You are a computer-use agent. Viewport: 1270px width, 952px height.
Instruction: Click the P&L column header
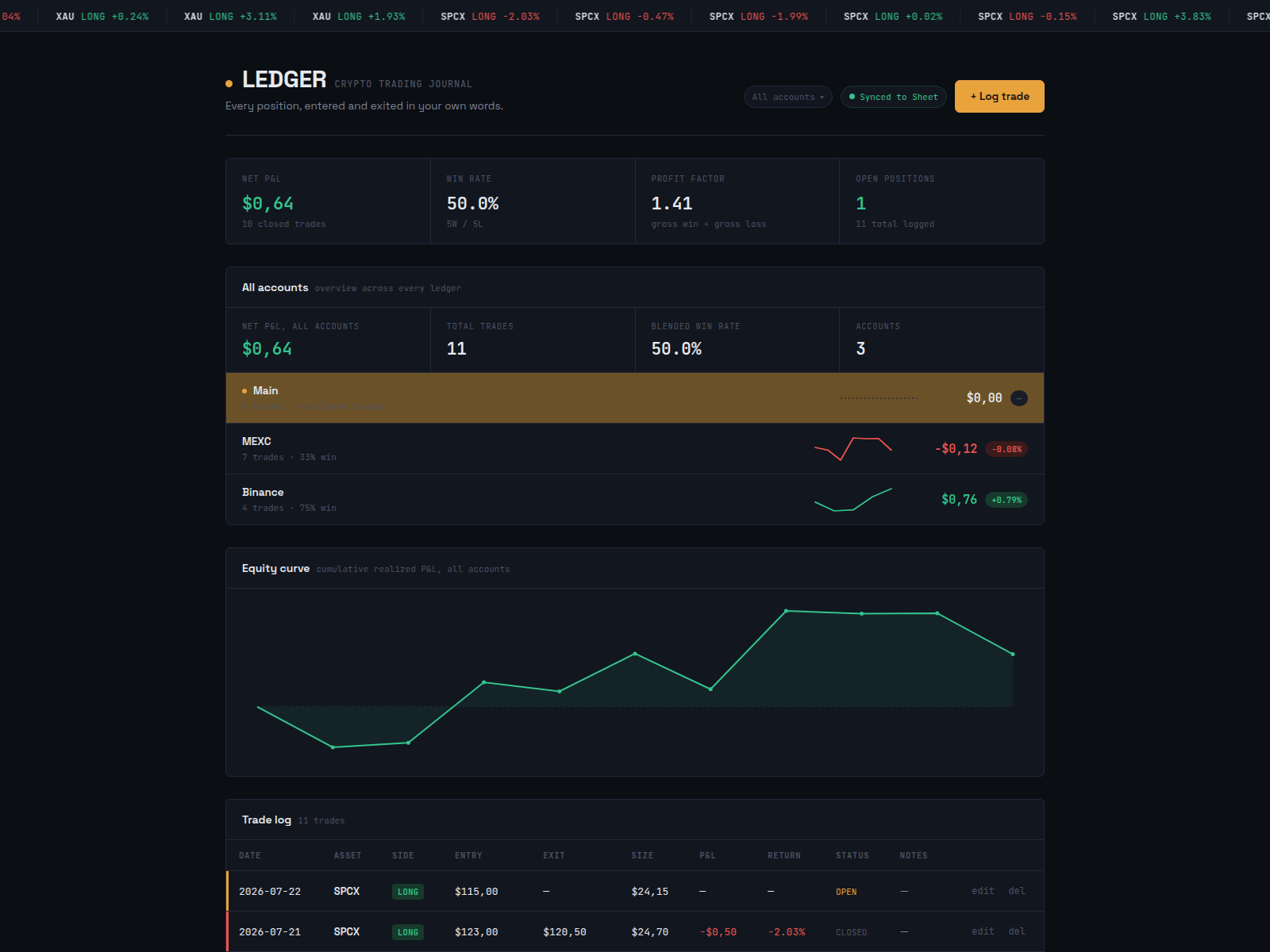pyautogui.click(x=707, y=855)
